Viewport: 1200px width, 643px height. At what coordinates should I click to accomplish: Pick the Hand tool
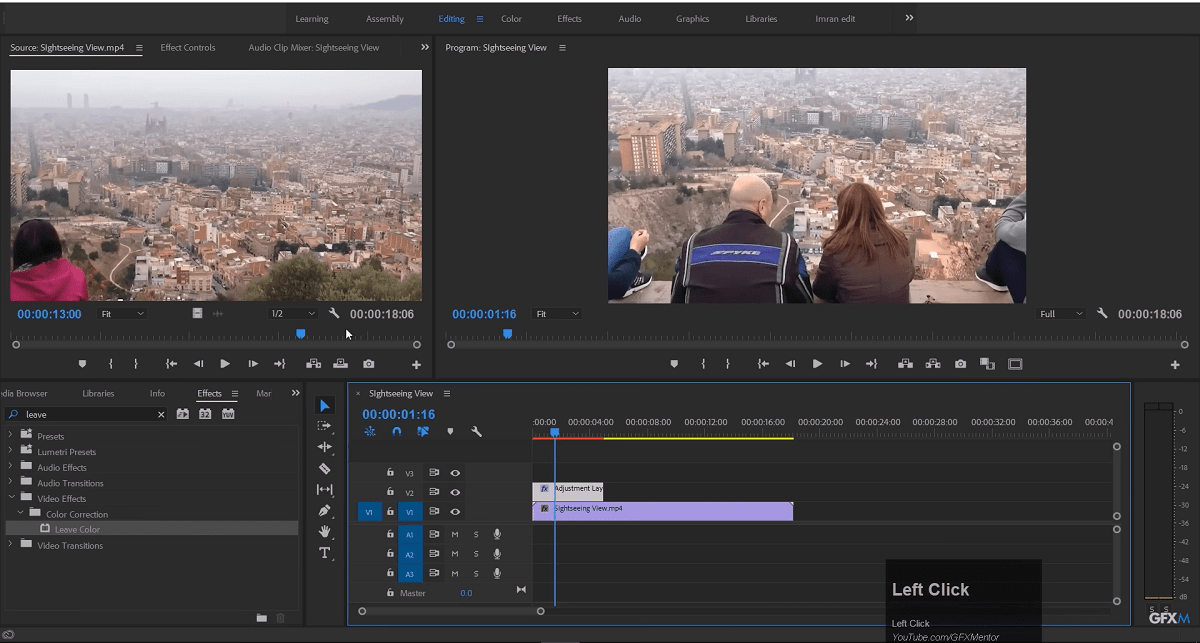point(324,532)
